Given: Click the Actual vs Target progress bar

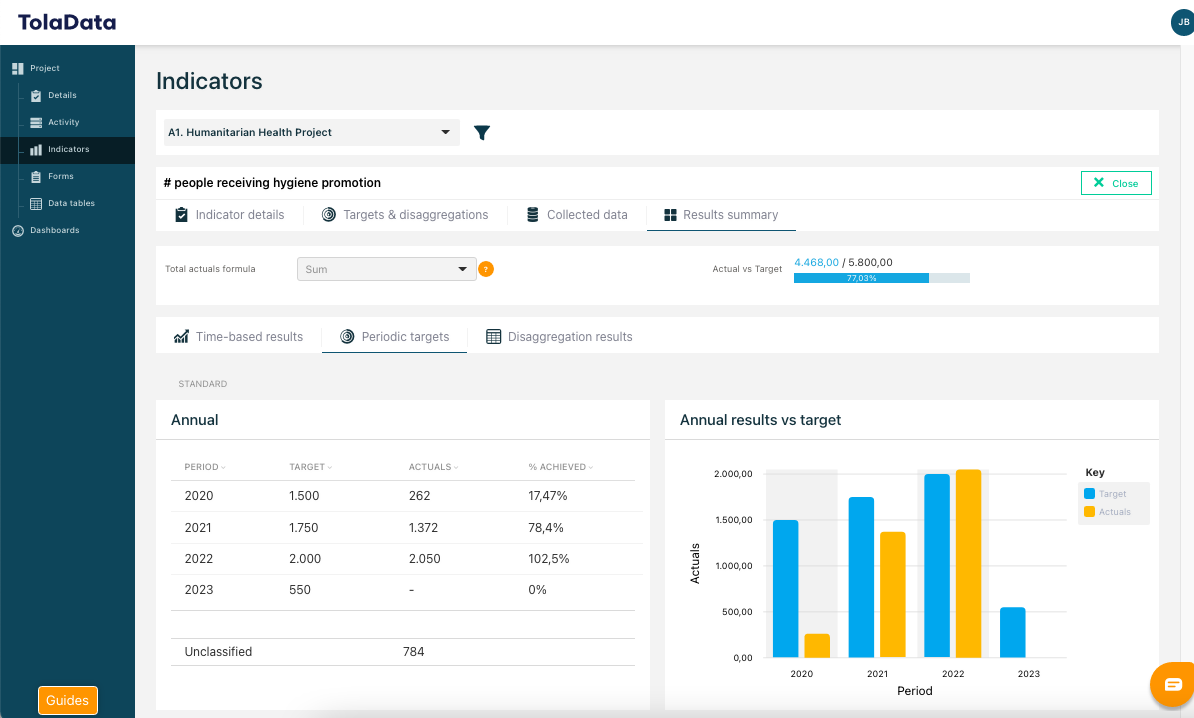Looking at the screenshot, I should tap(881, 278).
